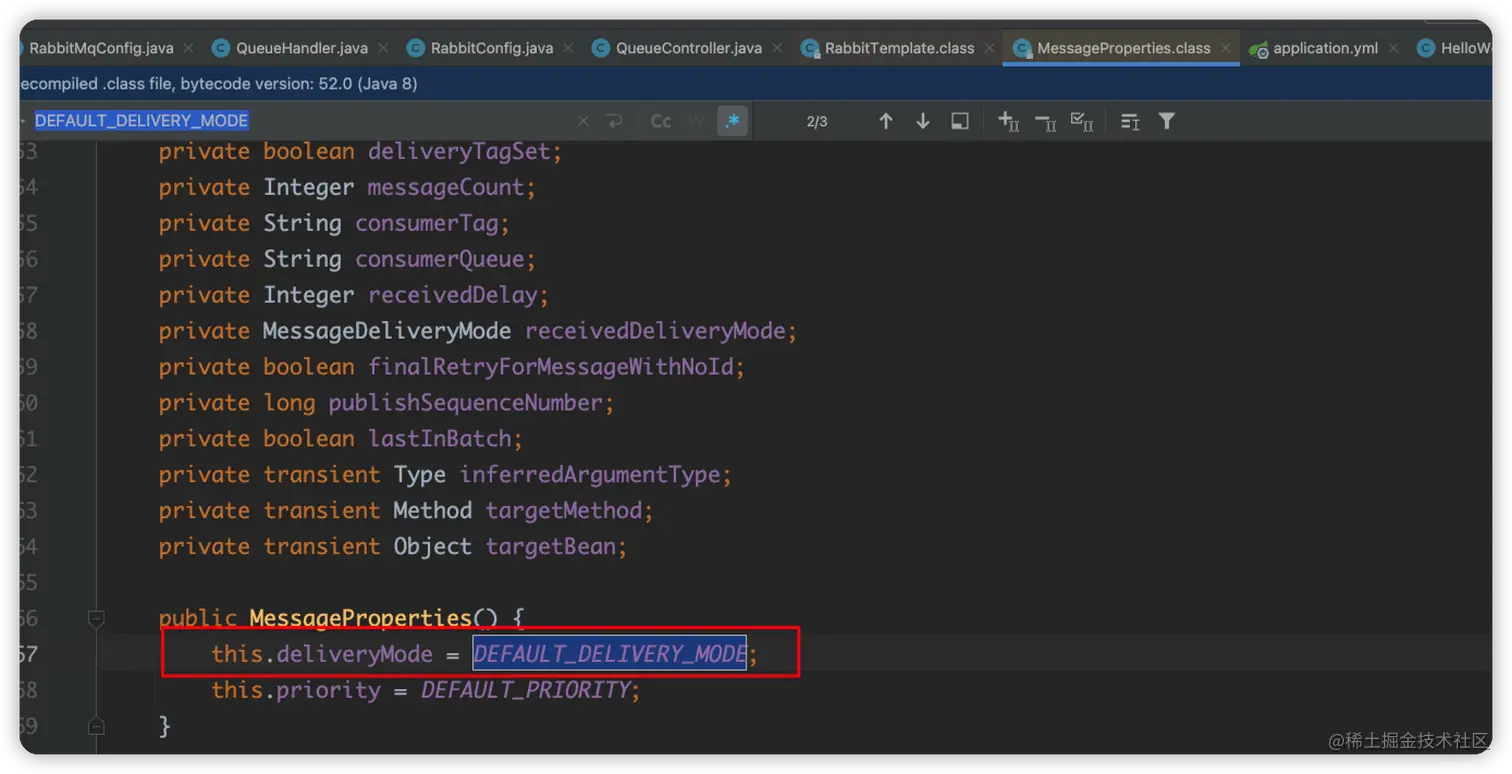Expand the search history dropdown arrow
This screenshot has height=774, width=1512.
[x=23, y=121]
